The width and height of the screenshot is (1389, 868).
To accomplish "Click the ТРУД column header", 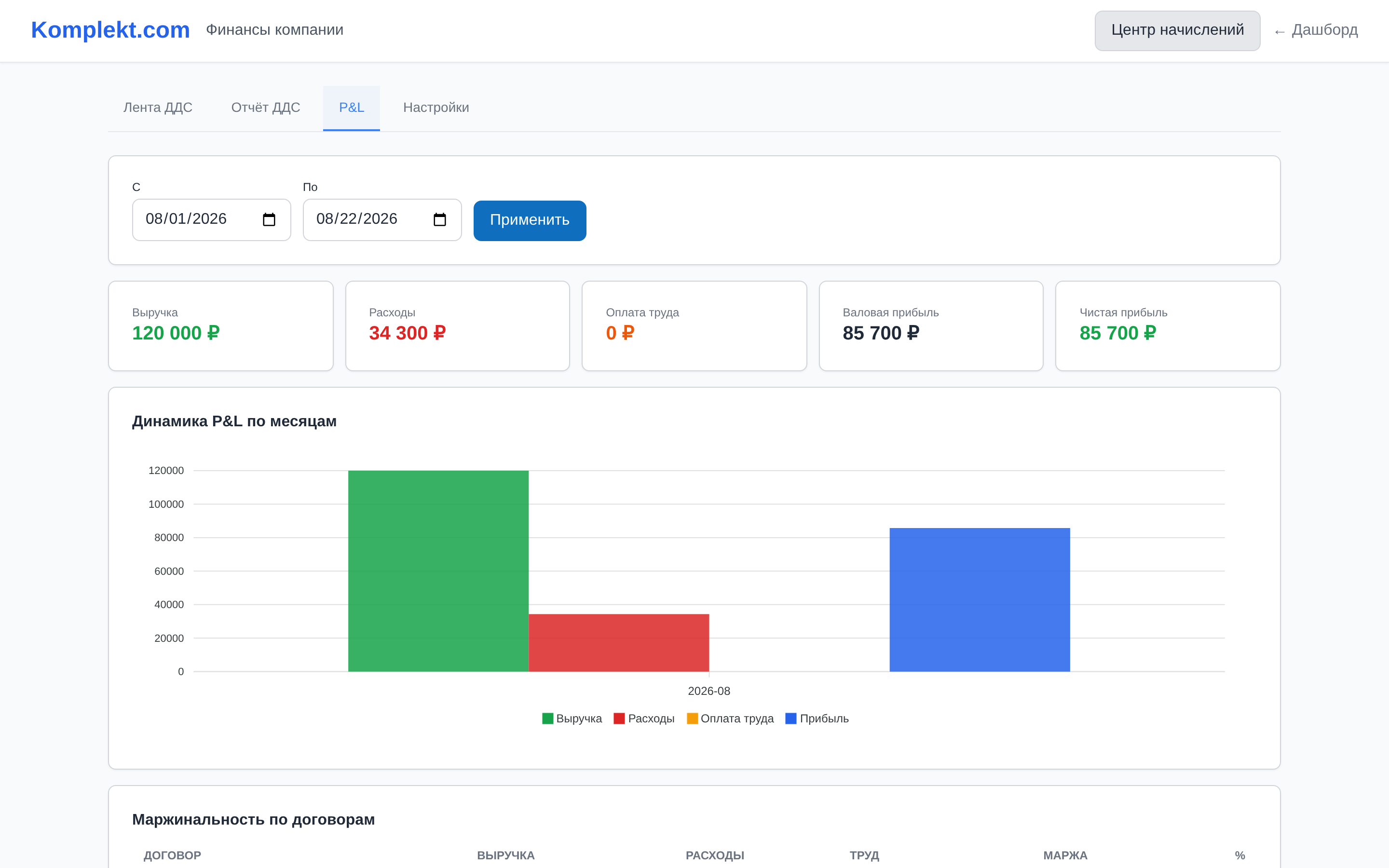I will coord(864,855).
